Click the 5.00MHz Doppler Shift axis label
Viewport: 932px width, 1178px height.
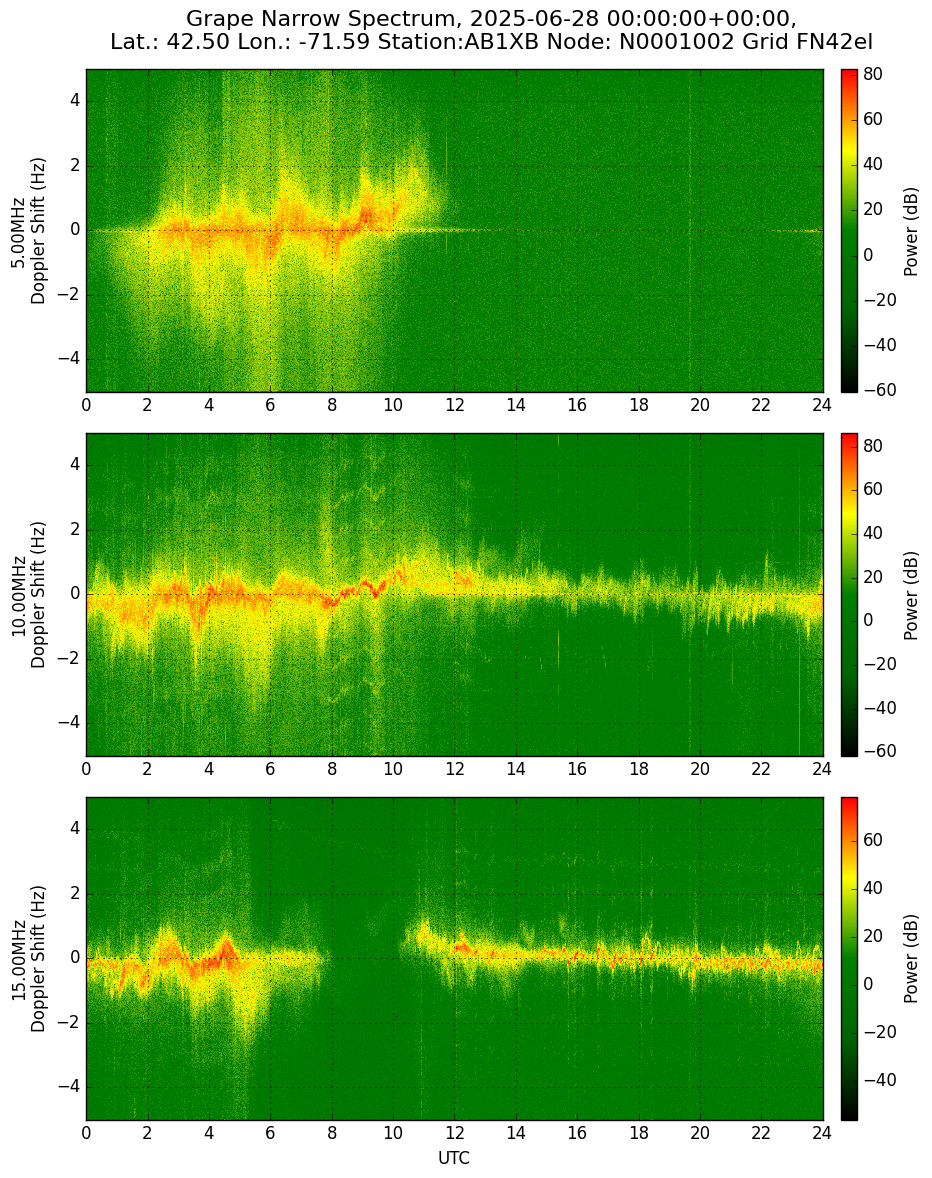coord(29,231)
